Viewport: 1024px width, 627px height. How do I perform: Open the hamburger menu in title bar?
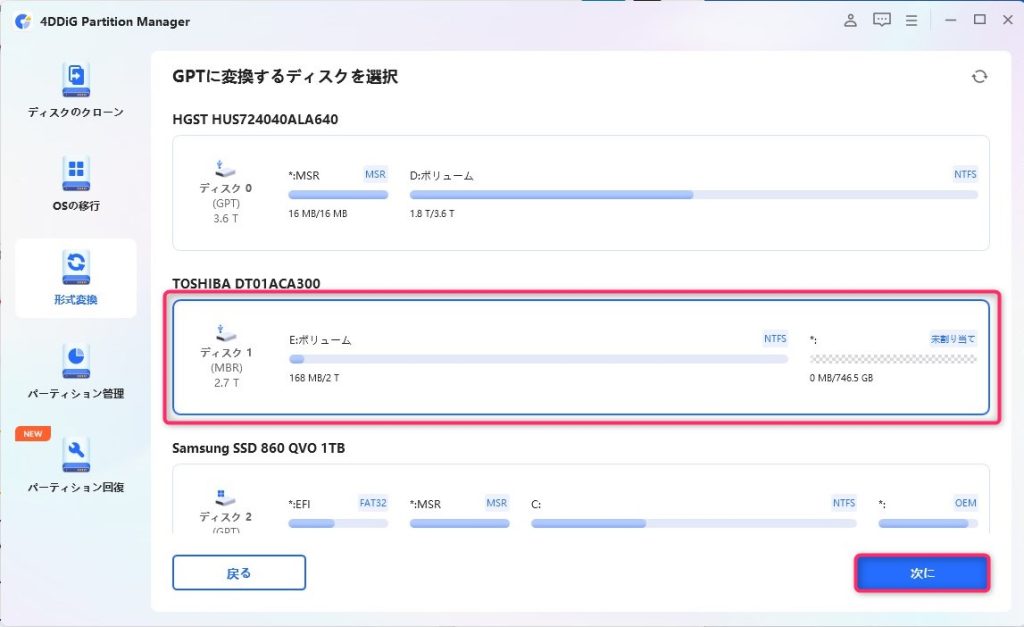tap(911, 20)
